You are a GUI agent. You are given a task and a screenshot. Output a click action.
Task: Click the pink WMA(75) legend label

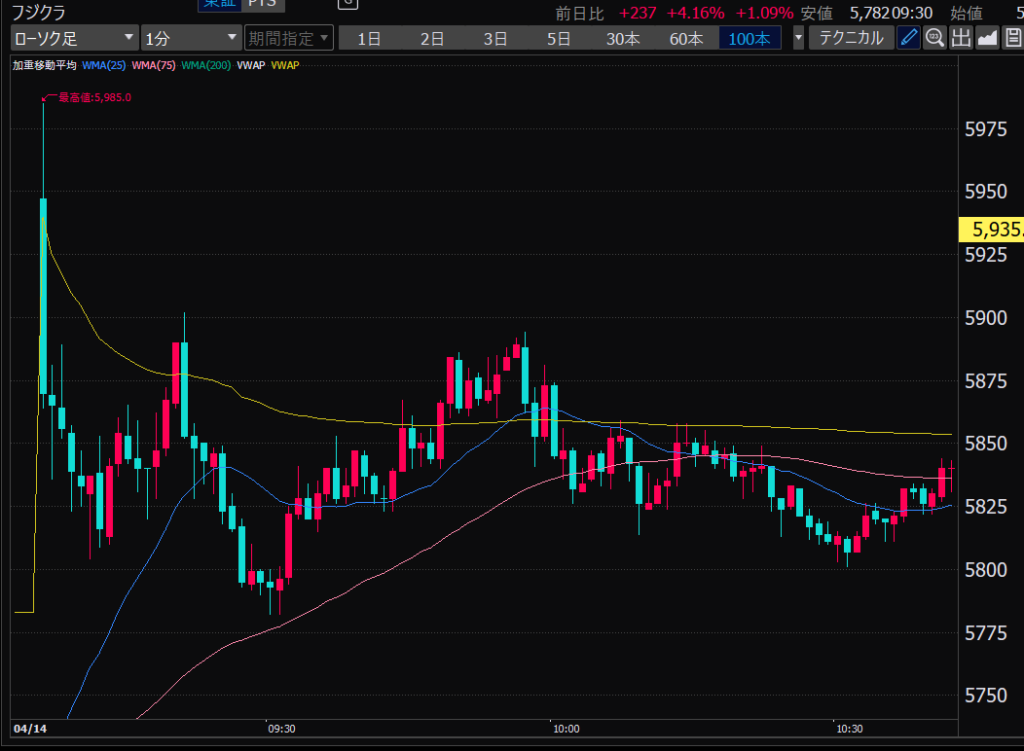tap(153, 65)
